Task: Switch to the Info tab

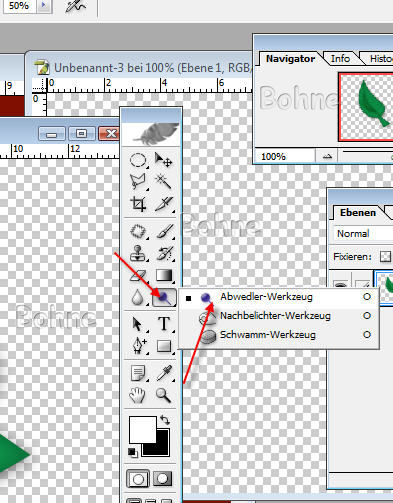Action: tap(340, 59)
